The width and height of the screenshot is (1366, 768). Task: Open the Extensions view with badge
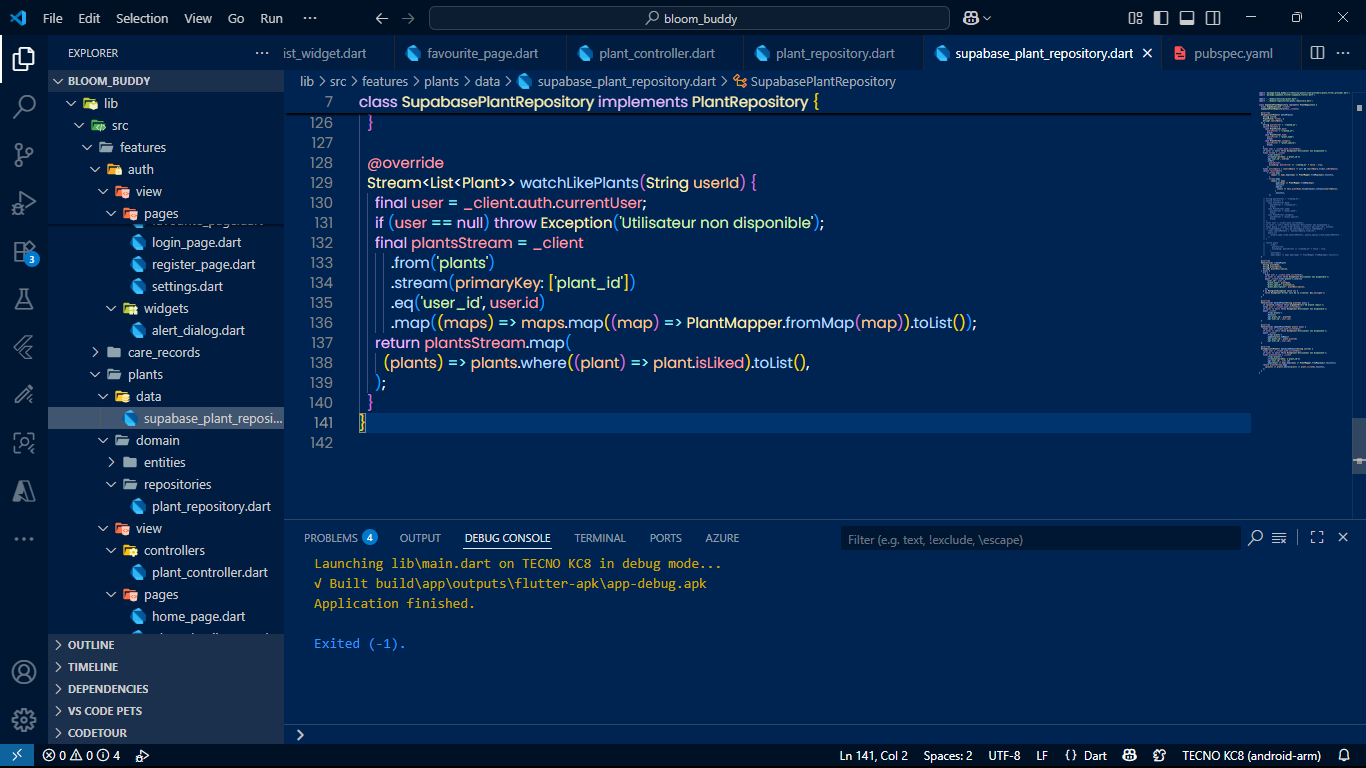[24, 251]
